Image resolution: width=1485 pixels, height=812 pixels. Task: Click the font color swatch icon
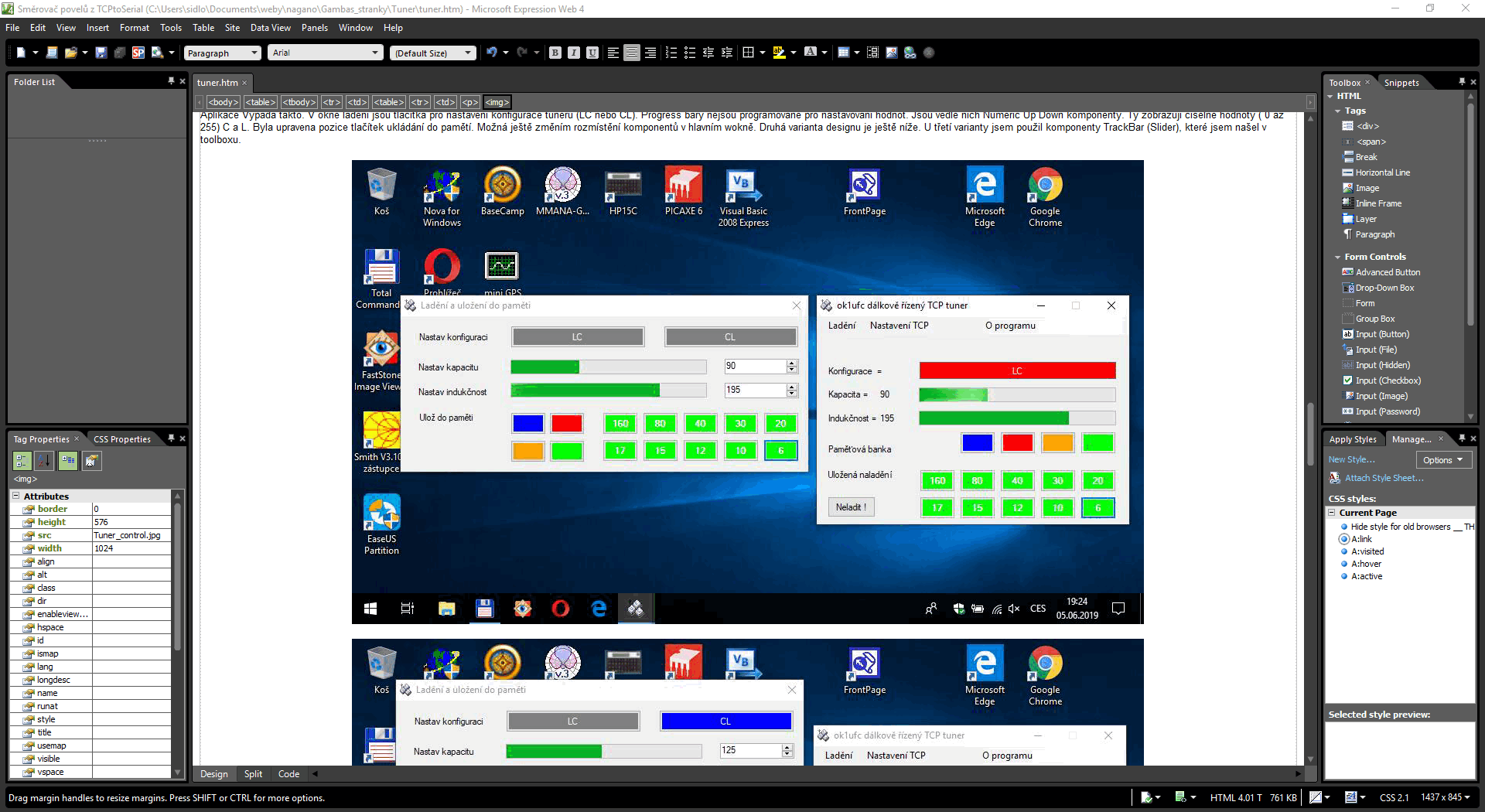pyautogui.click(x=810, y=53)
